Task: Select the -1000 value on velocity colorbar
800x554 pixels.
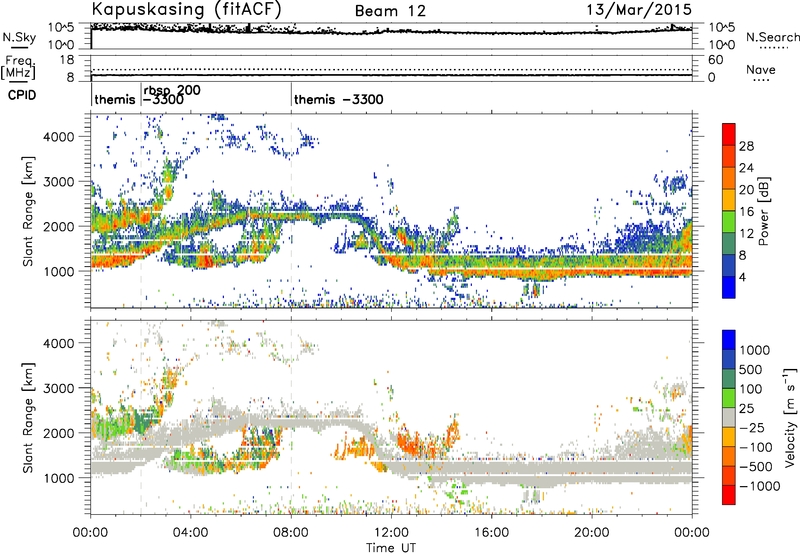Action: (x=759, y=486)
